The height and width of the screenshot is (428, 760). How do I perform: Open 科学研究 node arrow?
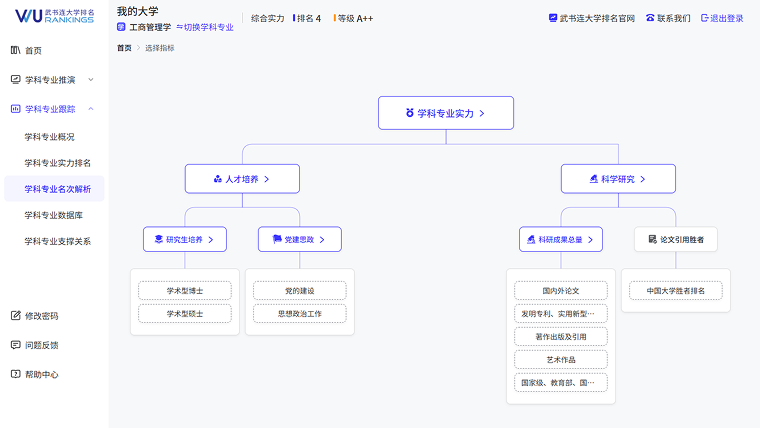click(643, 179)
